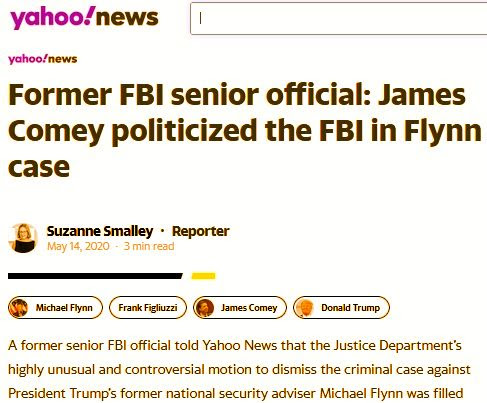Viewport: 487px width, 403px height.
Task: Open Suzanne Smalley's author avatar
Action: tap(23, 238)
